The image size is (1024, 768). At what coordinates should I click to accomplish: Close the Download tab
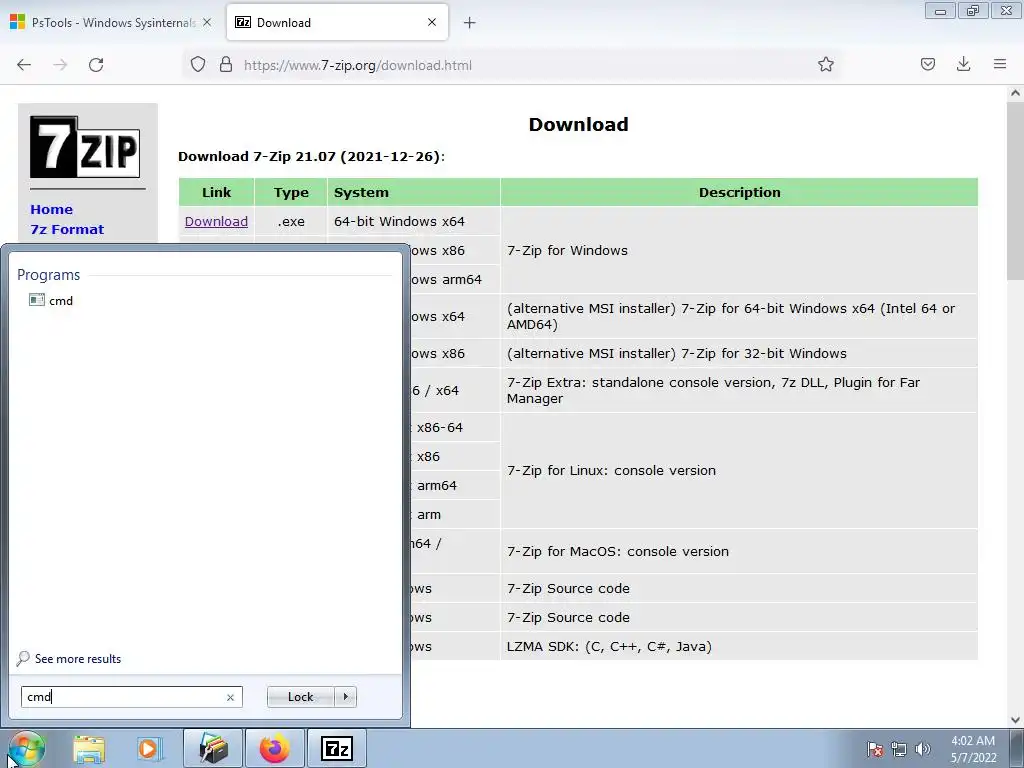[432, 22]
